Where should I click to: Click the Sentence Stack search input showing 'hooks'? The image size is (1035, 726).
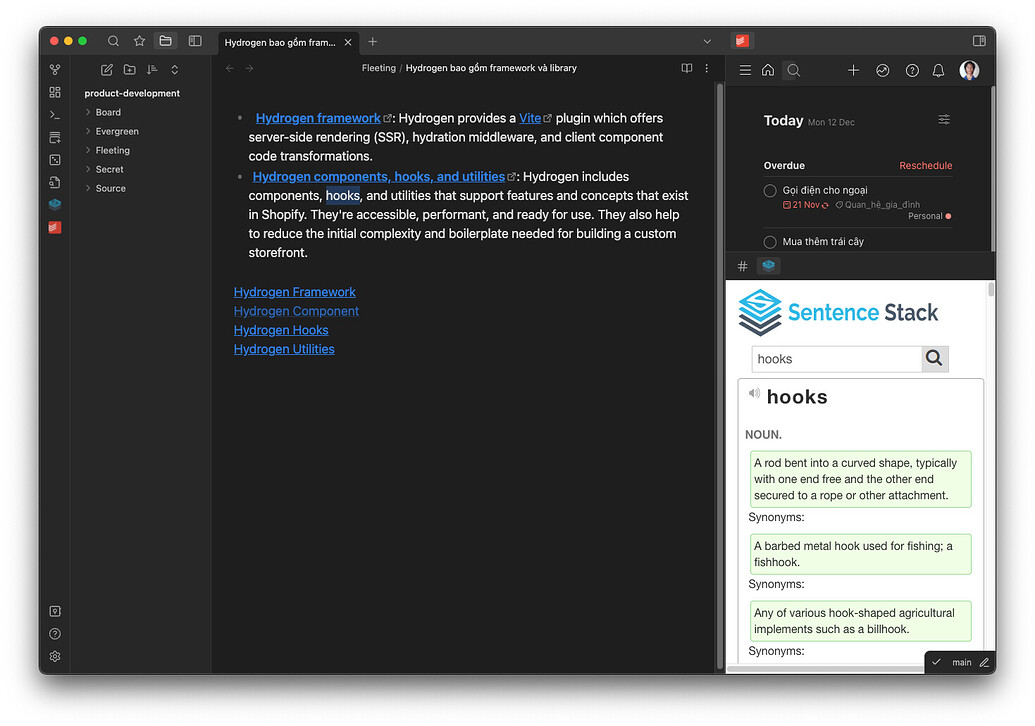pos(838,357)
